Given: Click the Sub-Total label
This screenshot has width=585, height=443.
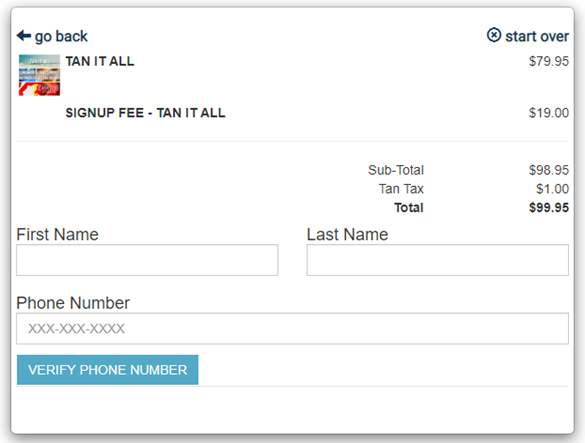Looking at the screenshot, I should (x=396, y=170).
